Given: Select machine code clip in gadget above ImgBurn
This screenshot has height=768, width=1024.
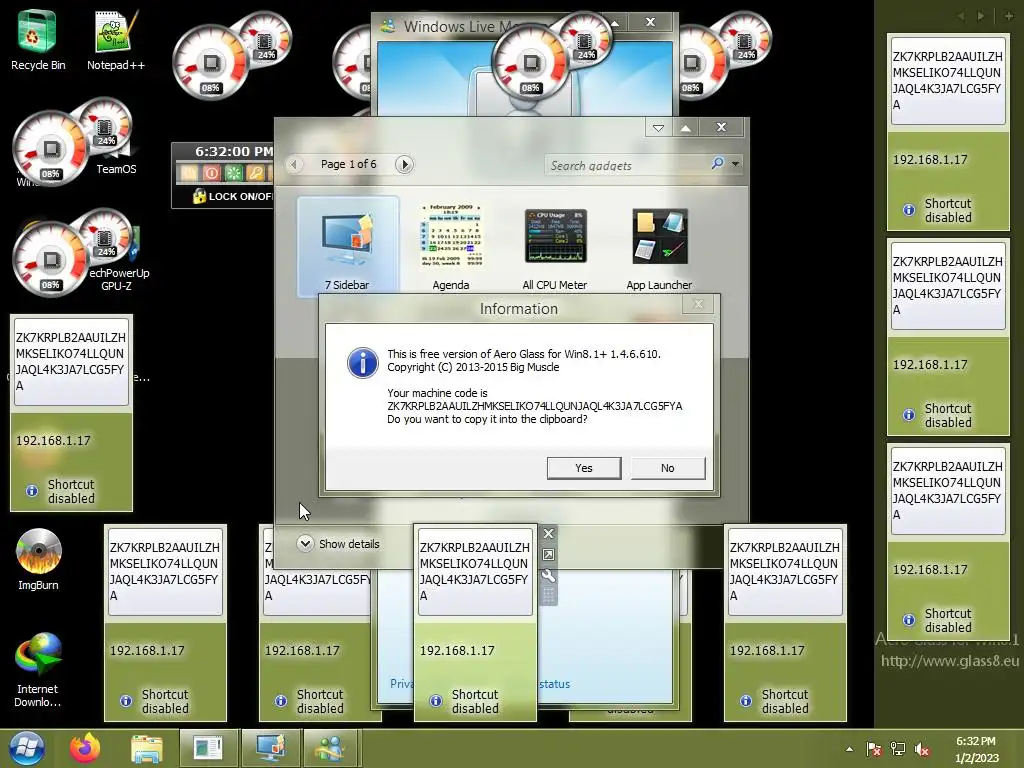Looking at the screenshot, I should tap(71, 361).
